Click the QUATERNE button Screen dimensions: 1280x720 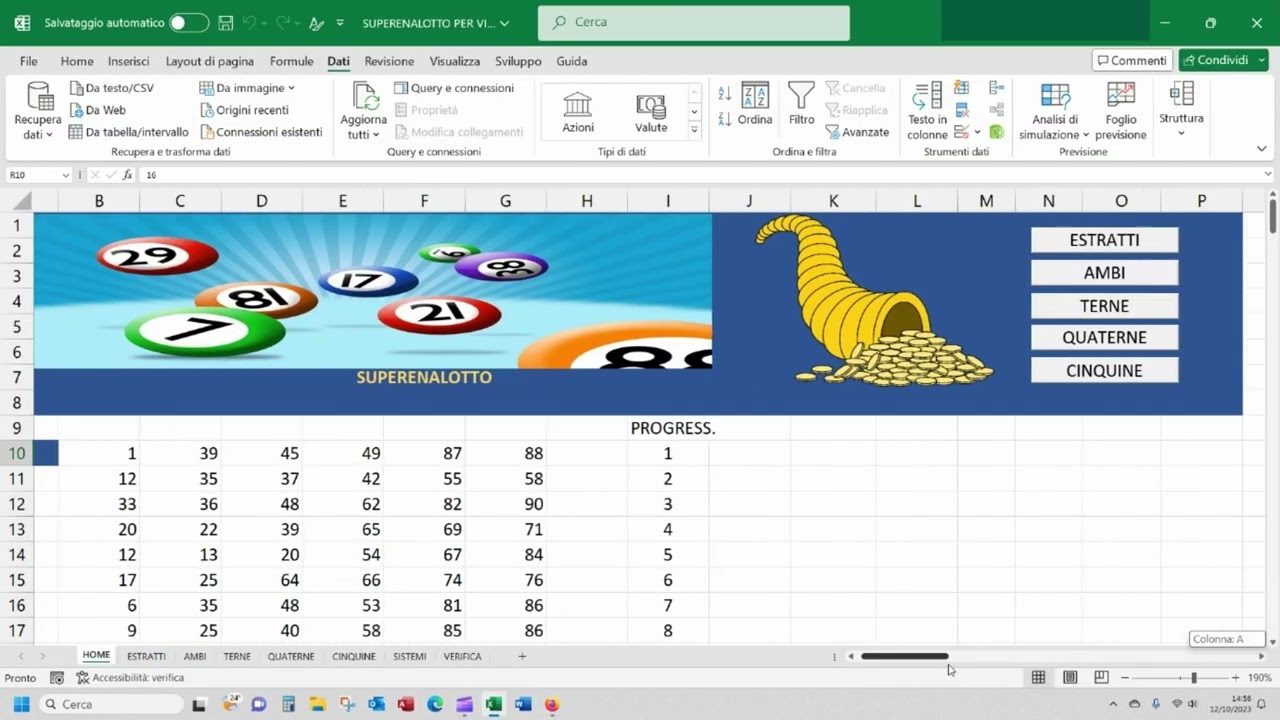click(x=1104, y=338)
